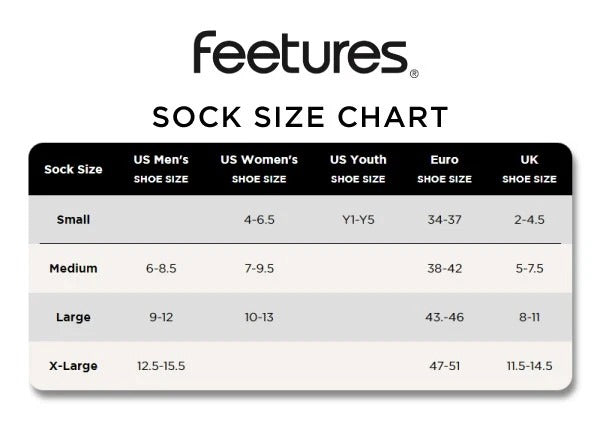Select the 6-8.5 men's size cell
The image size is (600, 425).
(161, 268)
